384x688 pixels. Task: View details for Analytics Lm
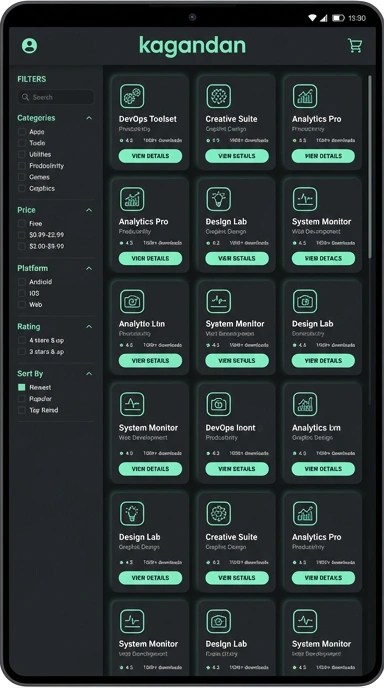323,469
